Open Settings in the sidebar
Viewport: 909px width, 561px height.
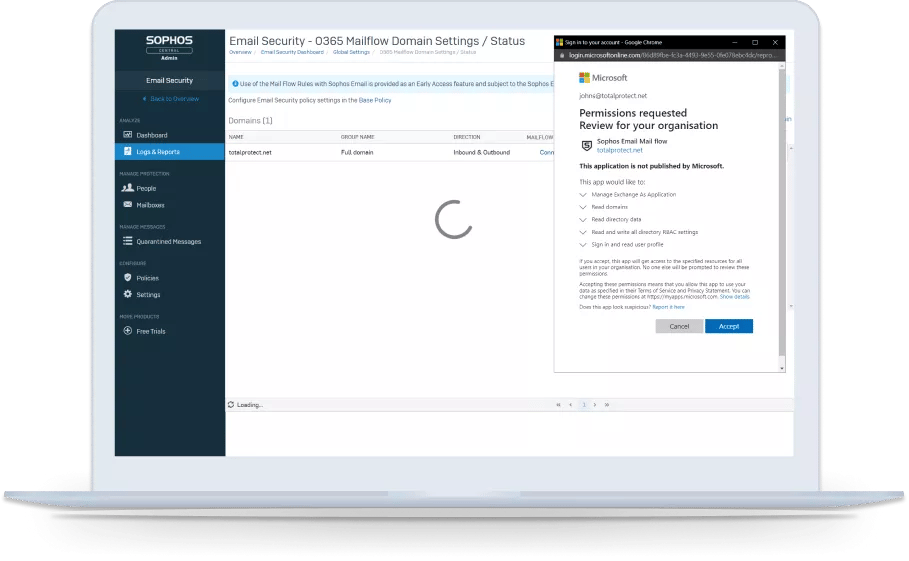tap(169, 294)
